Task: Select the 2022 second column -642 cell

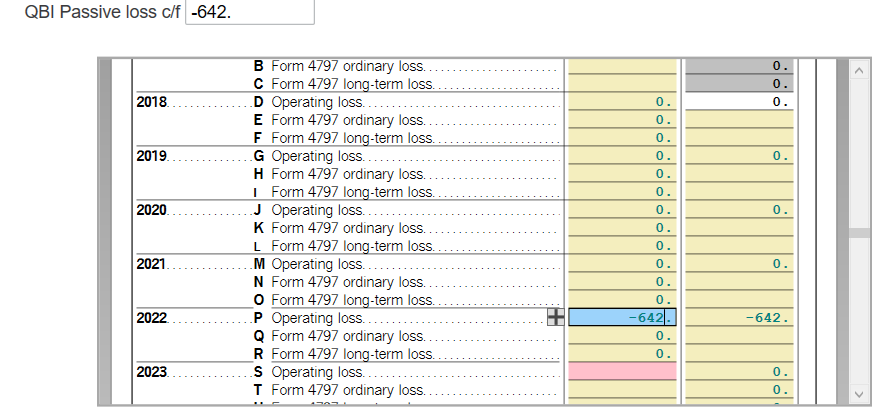Action: point(739,318)
